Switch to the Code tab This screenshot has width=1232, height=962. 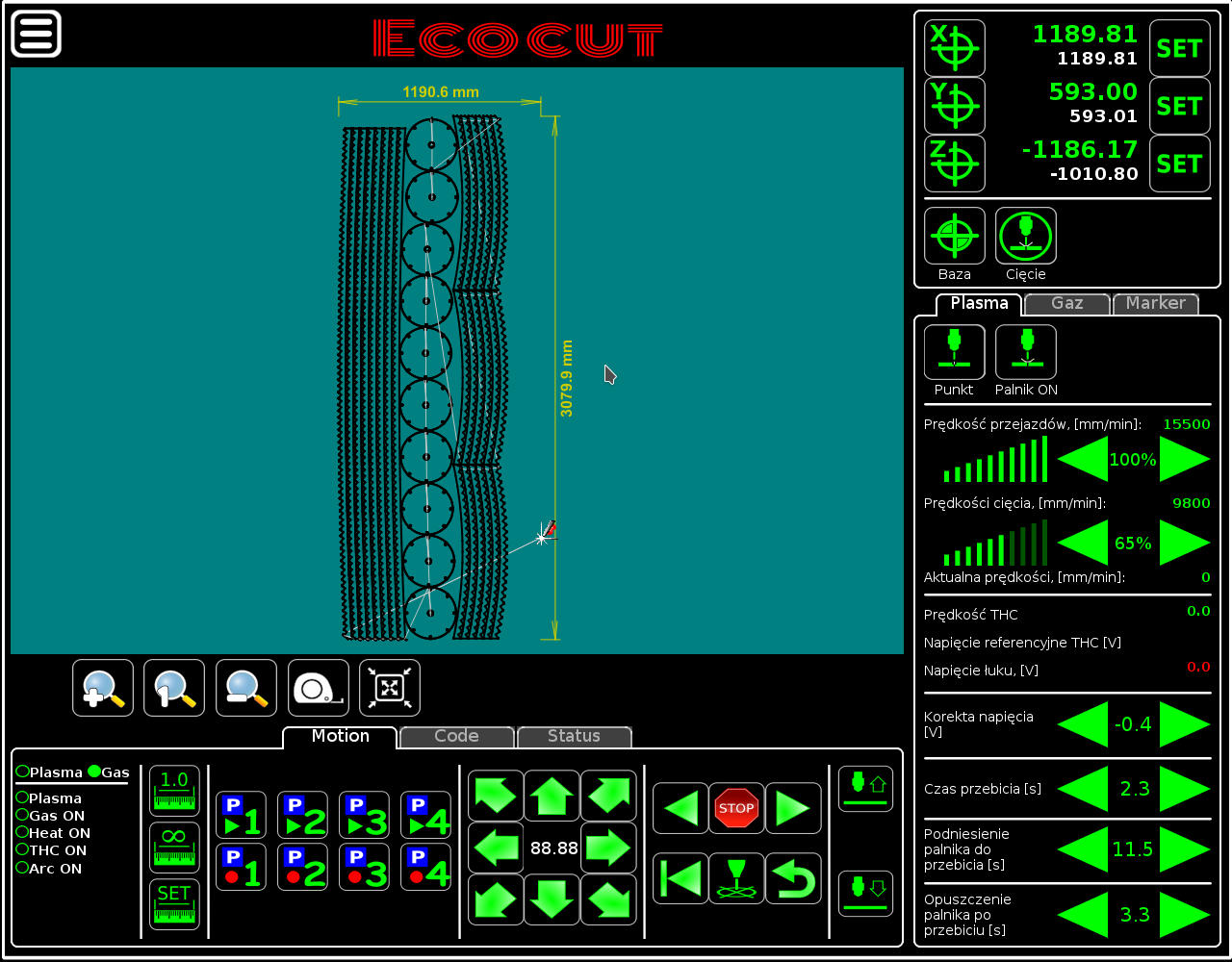click(x=456, y=736)
